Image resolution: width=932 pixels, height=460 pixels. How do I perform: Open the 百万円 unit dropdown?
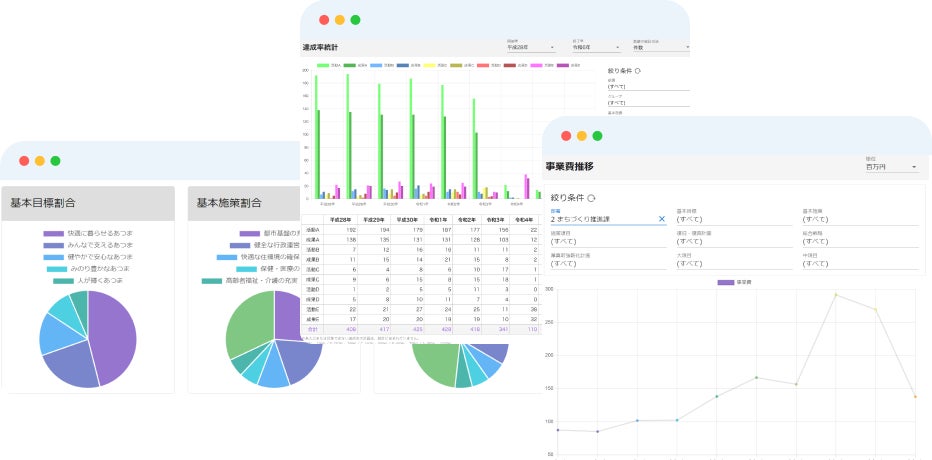click(892, 167)
